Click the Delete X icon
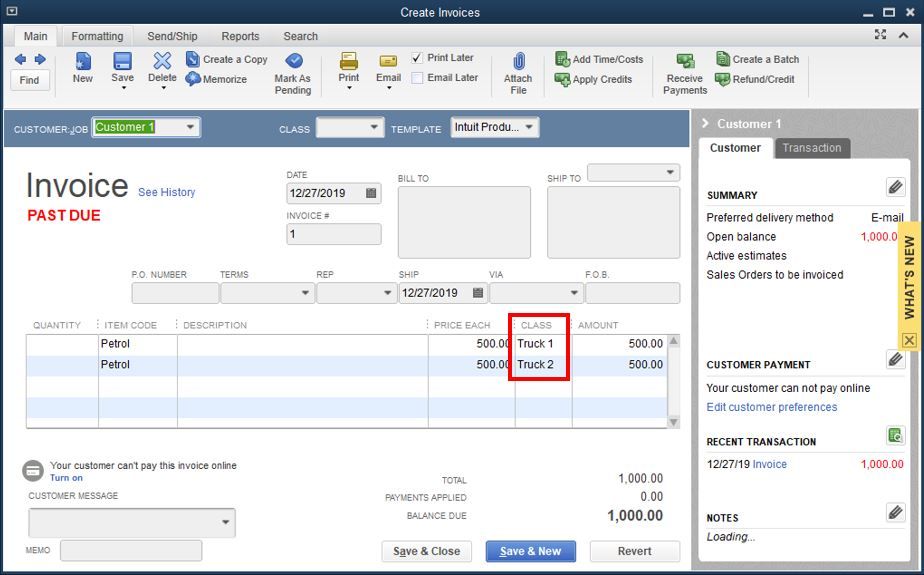 pyautogui.click(x=162, y=61)
